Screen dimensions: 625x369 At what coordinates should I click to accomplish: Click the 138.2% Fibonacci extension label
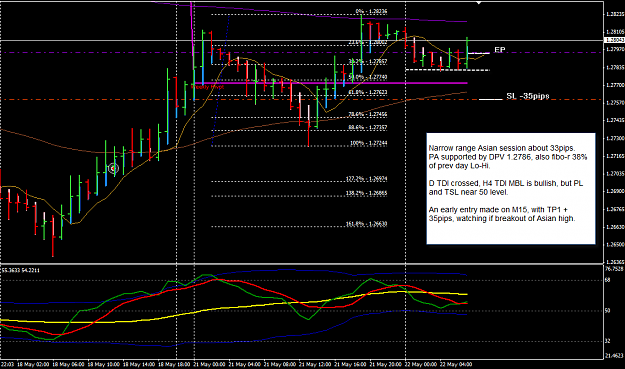coord(366,193)
